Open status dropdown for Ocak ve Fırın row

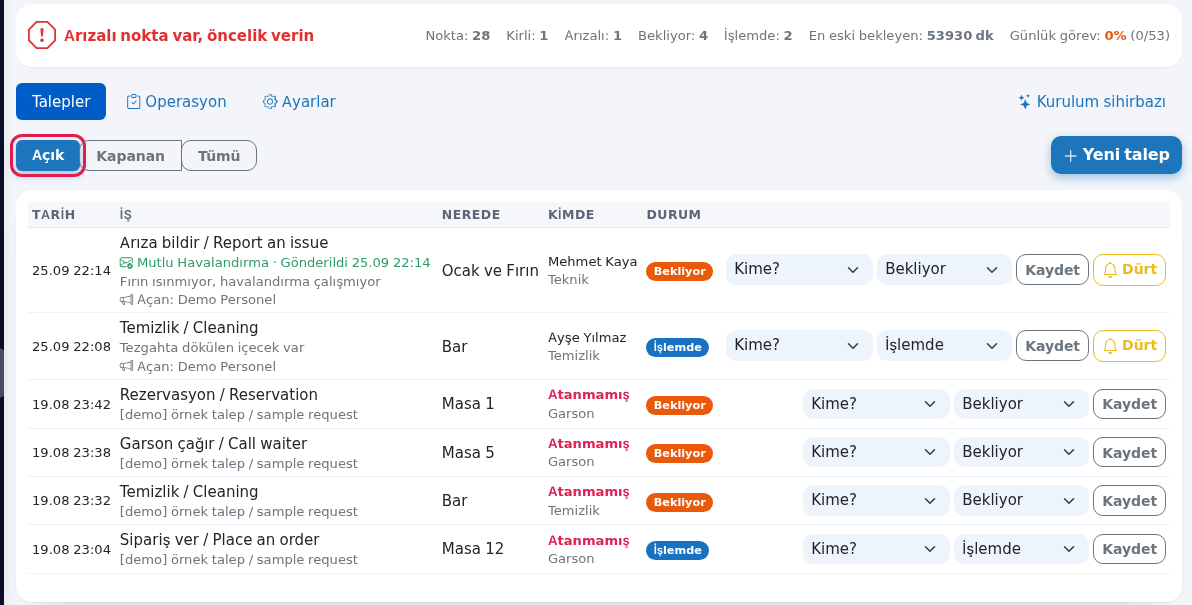click(943, 269)
